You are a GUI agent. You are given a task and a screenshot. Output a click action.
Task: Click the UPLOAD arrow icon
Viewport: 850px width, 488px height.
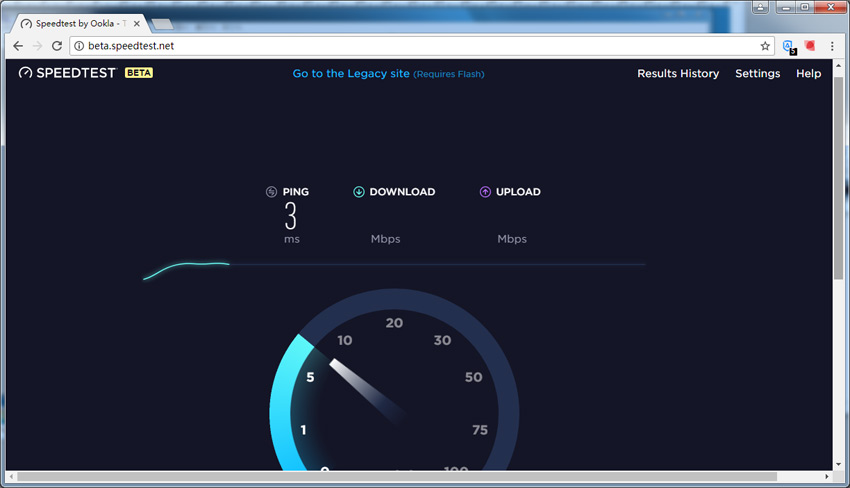tap(485, 192)
